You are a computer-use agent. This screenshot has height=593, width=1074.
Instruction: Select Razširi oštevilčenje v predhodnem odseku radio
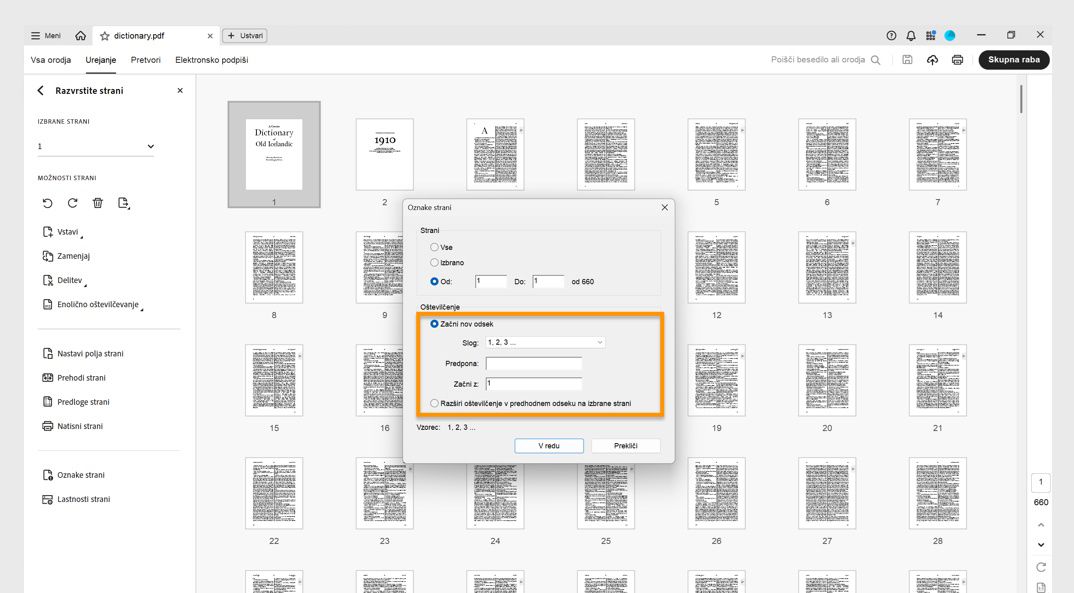[434, 403]
